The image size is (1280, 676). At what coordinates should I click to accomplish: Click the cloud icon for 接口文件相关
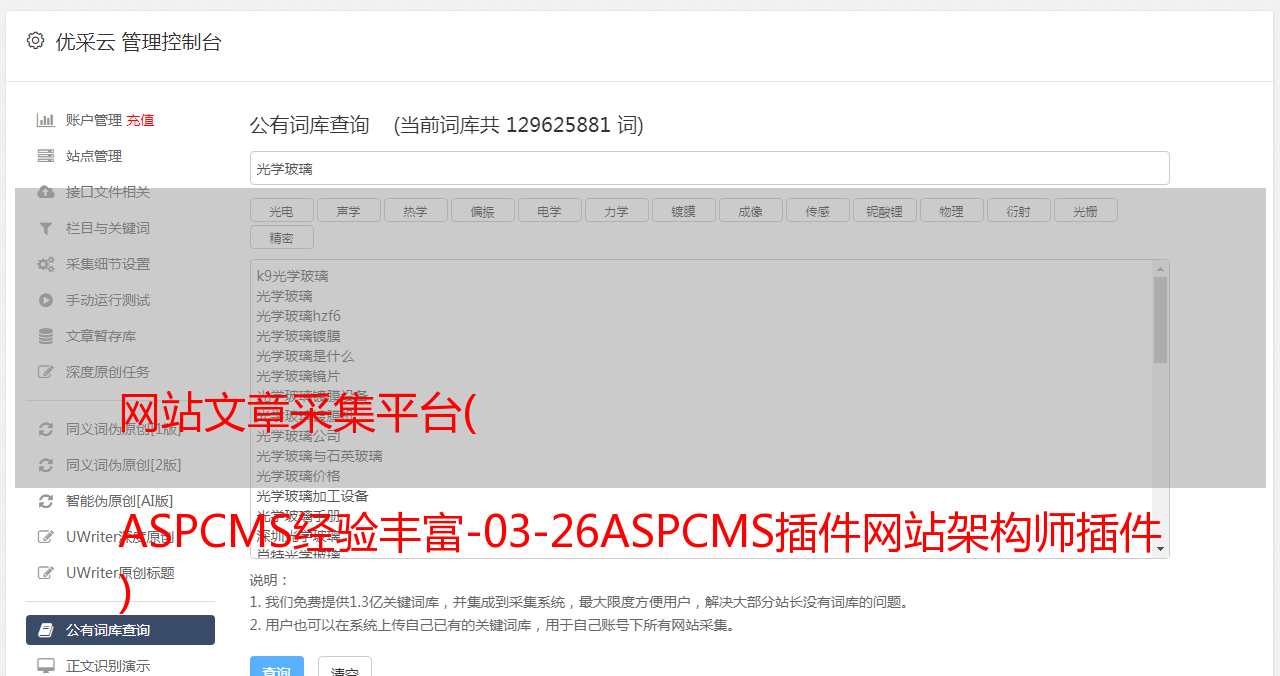[45, 192]
